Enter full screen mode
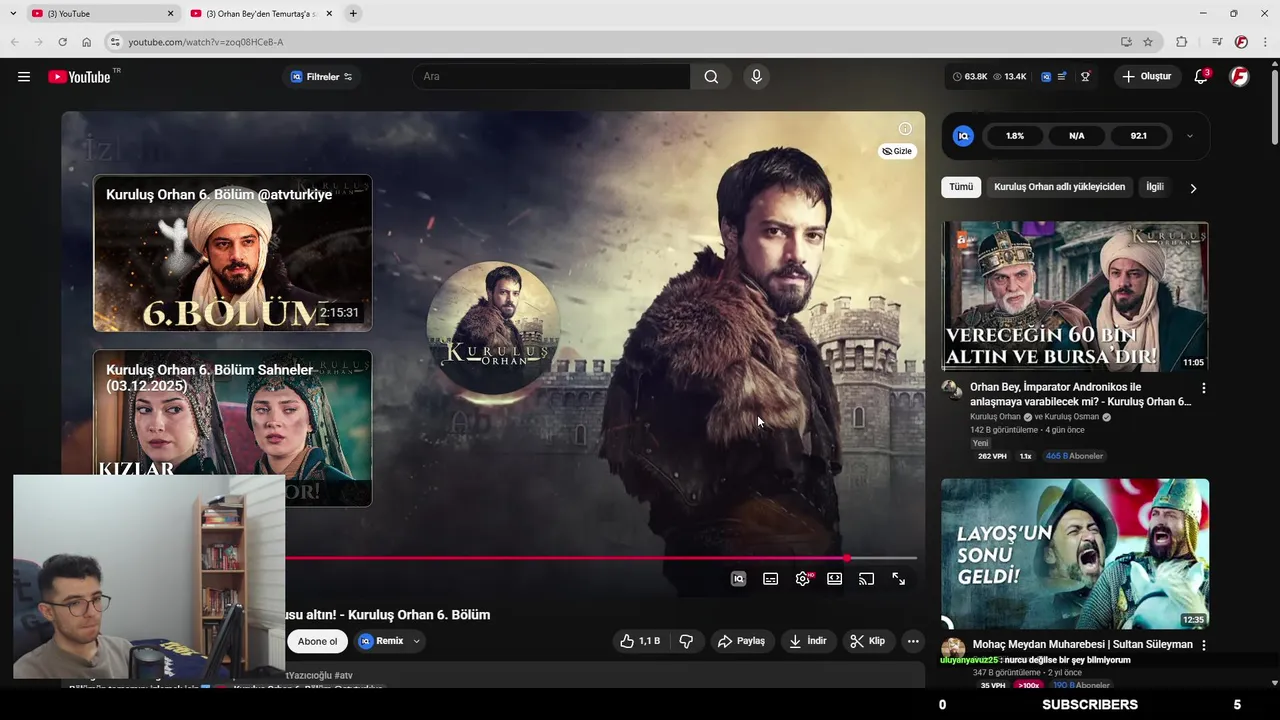 click(x=899, y=579)
